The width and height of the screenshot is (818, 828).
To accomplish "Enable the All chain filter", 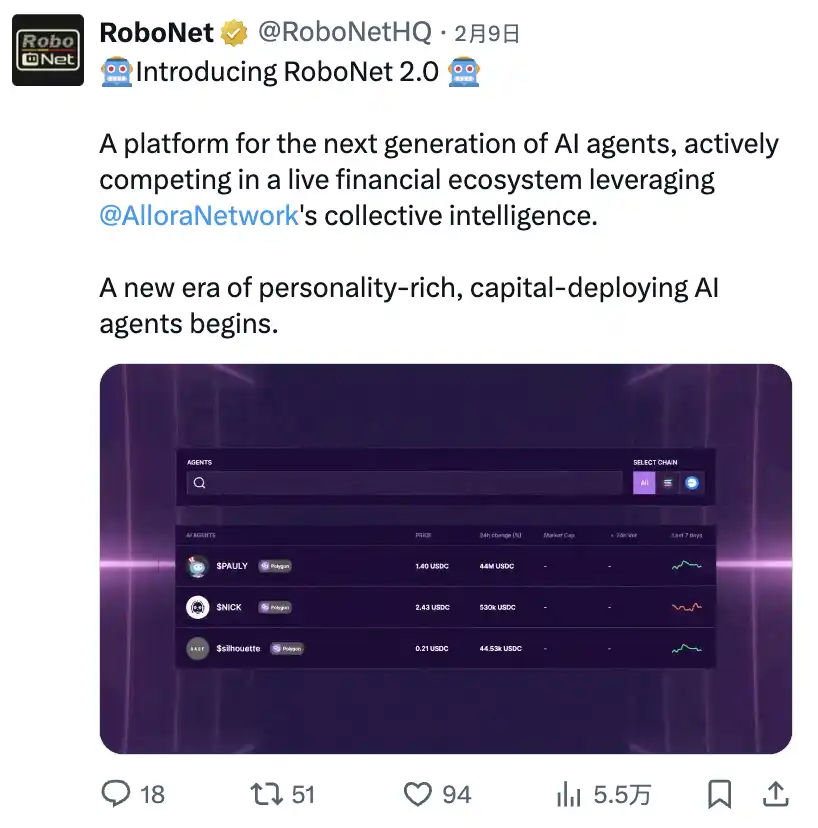I will click(644, 482).
